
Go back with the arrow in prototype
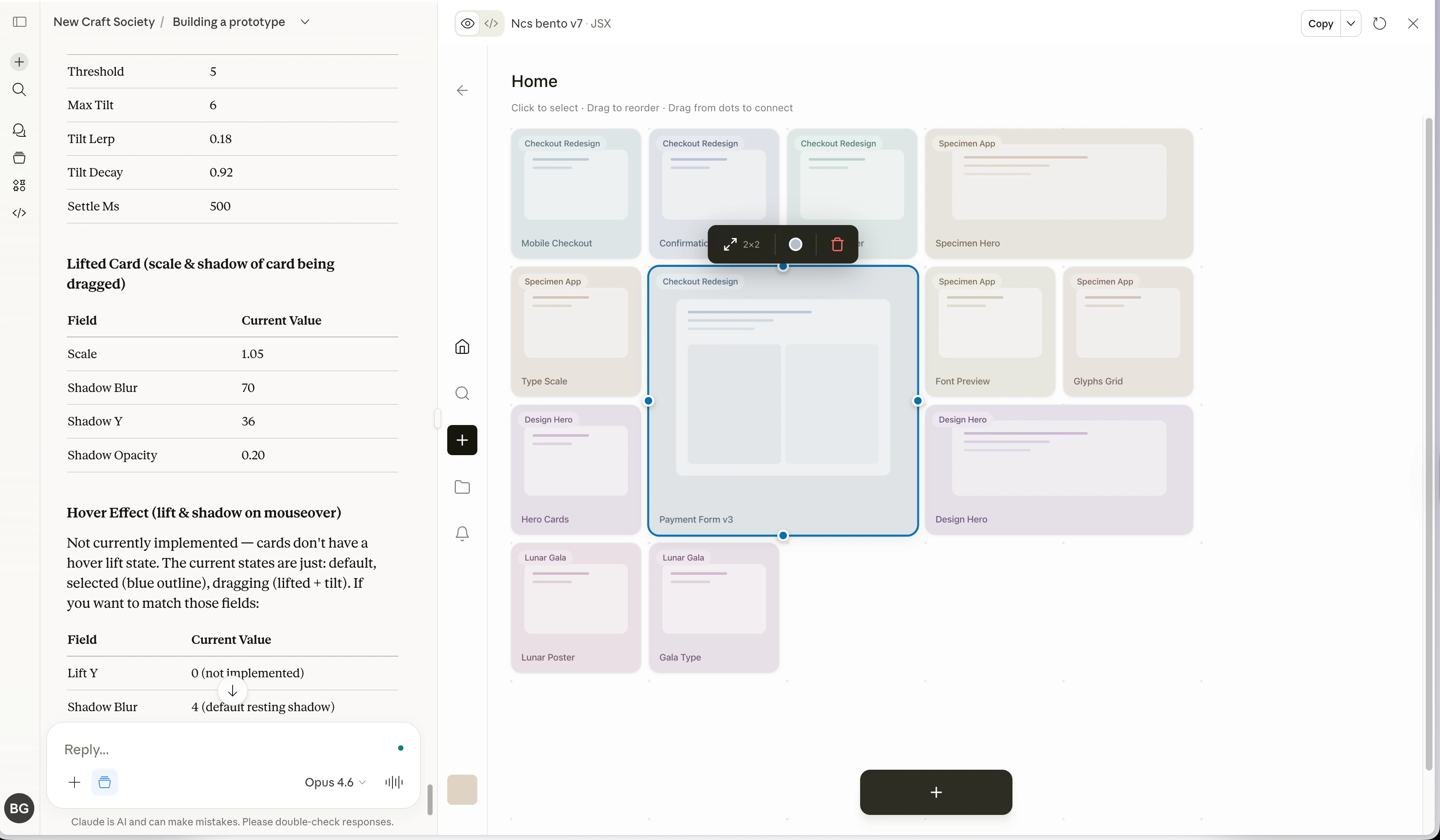click(462, 90)
